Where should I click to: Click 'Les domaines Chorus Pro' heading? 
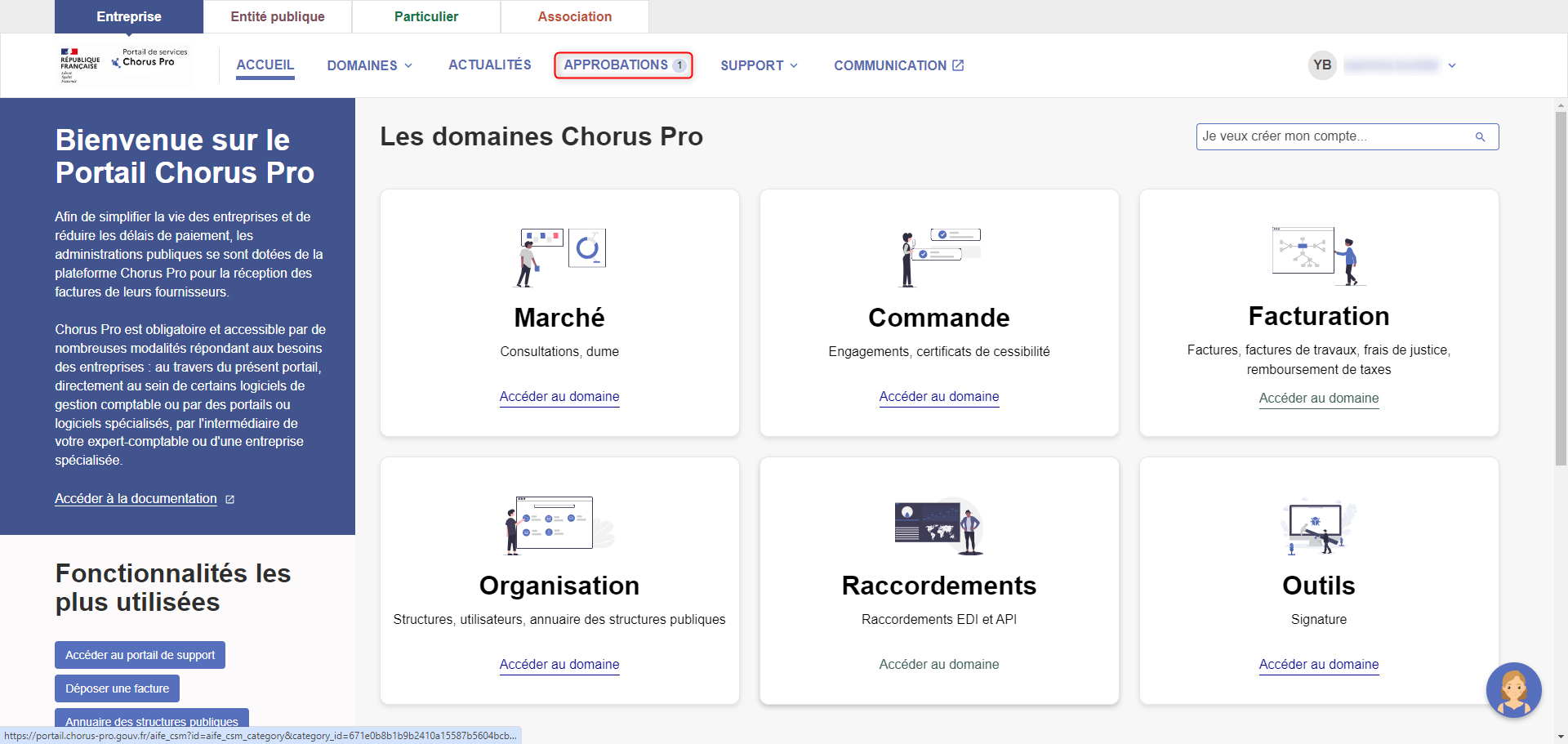[x=541, y=136]
